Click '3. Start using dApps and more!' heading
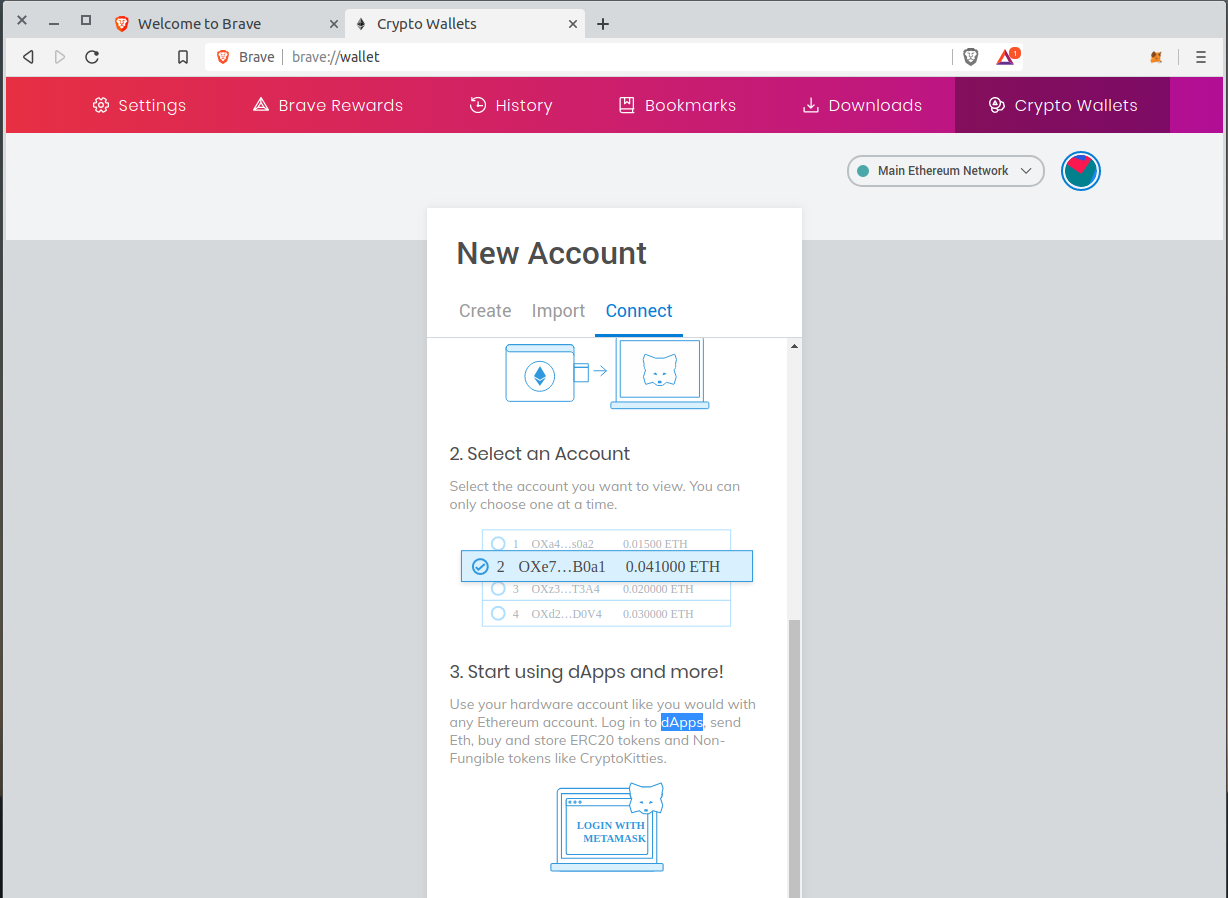 (x=587, y=672)
